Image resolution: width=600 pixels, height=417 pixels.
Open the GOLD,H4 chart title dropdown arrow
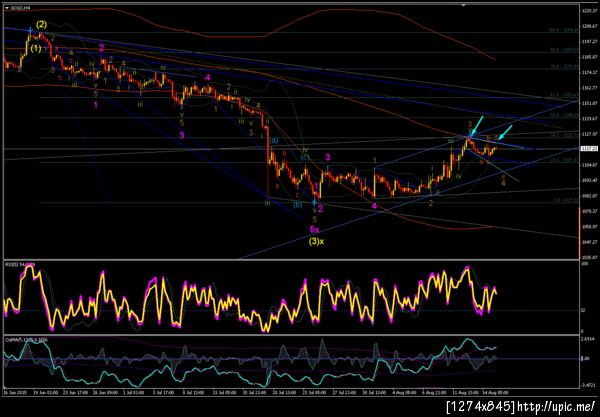(7, 8)
